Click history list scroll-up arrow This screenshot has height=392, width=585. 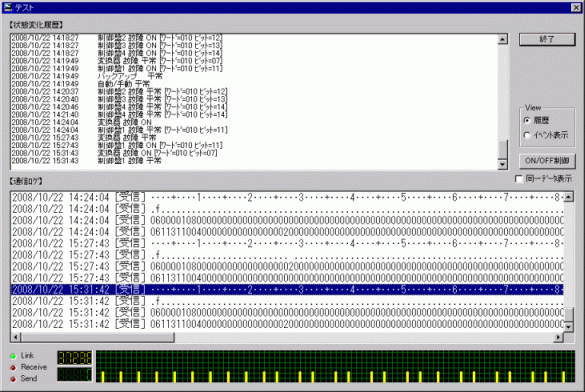pos(503,39)
